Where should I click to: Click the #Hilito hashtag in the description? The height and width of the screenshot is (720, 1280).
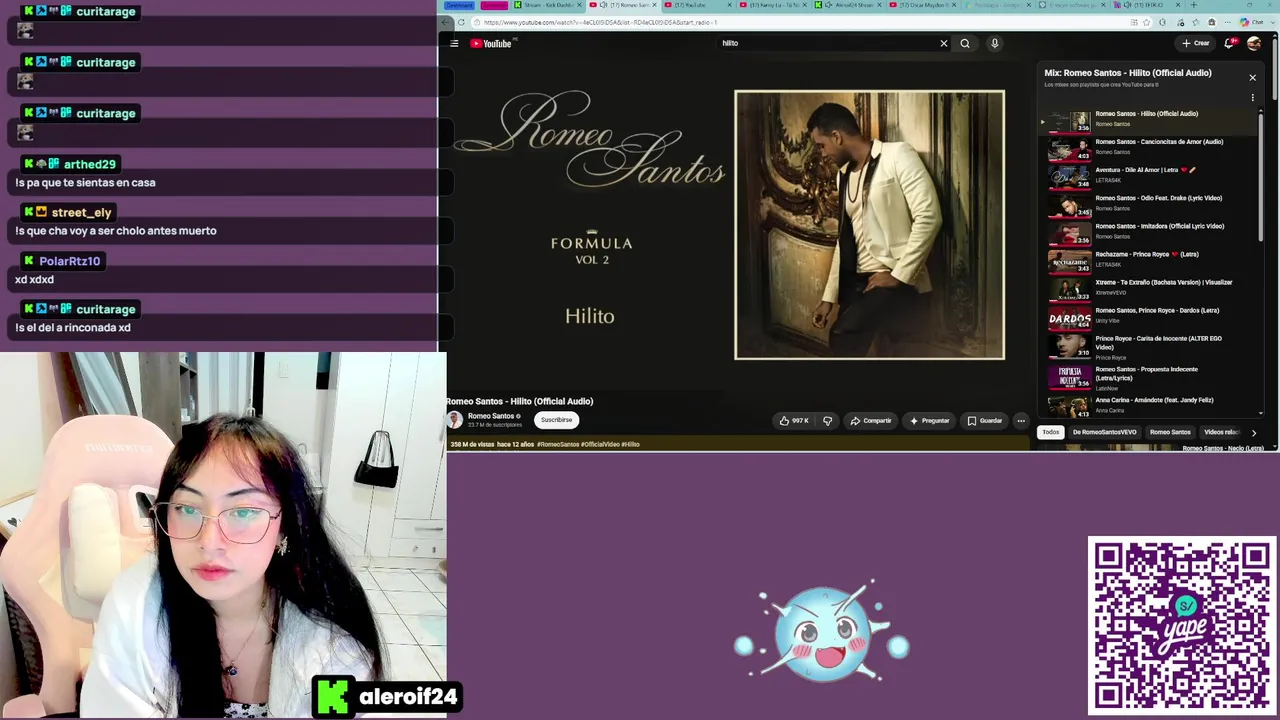point(630,444)
